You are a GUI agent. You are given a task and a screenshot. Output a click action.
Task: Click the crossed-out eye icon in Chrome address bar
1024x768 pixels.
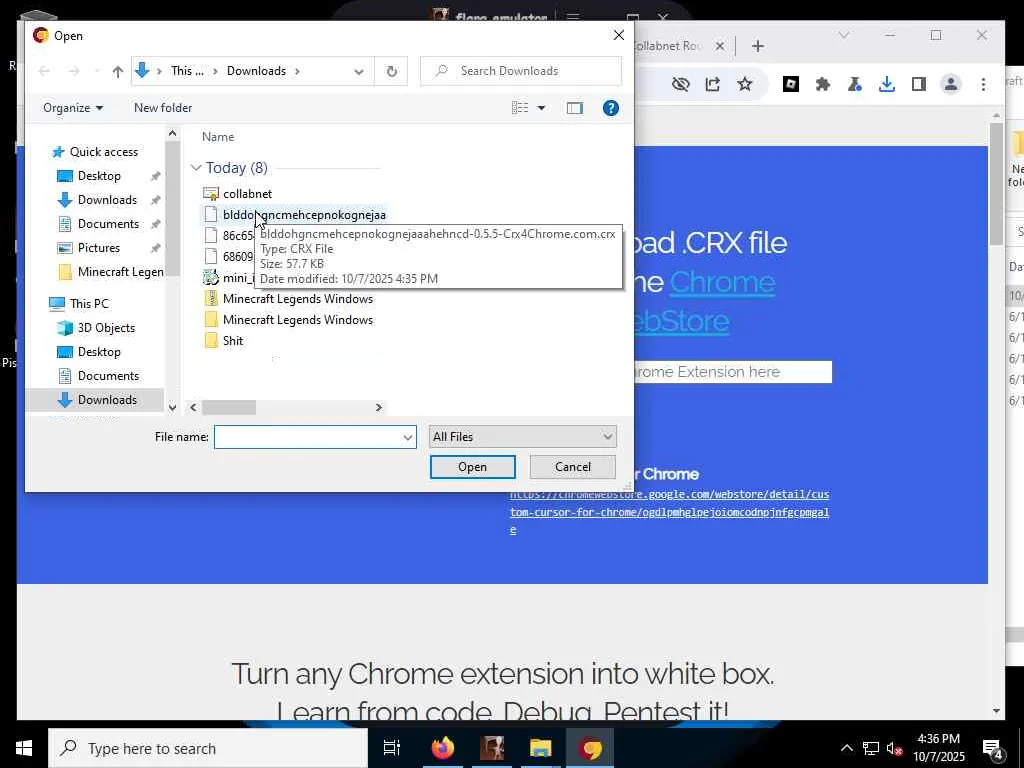pyautogui.click(x=680, y=84)
